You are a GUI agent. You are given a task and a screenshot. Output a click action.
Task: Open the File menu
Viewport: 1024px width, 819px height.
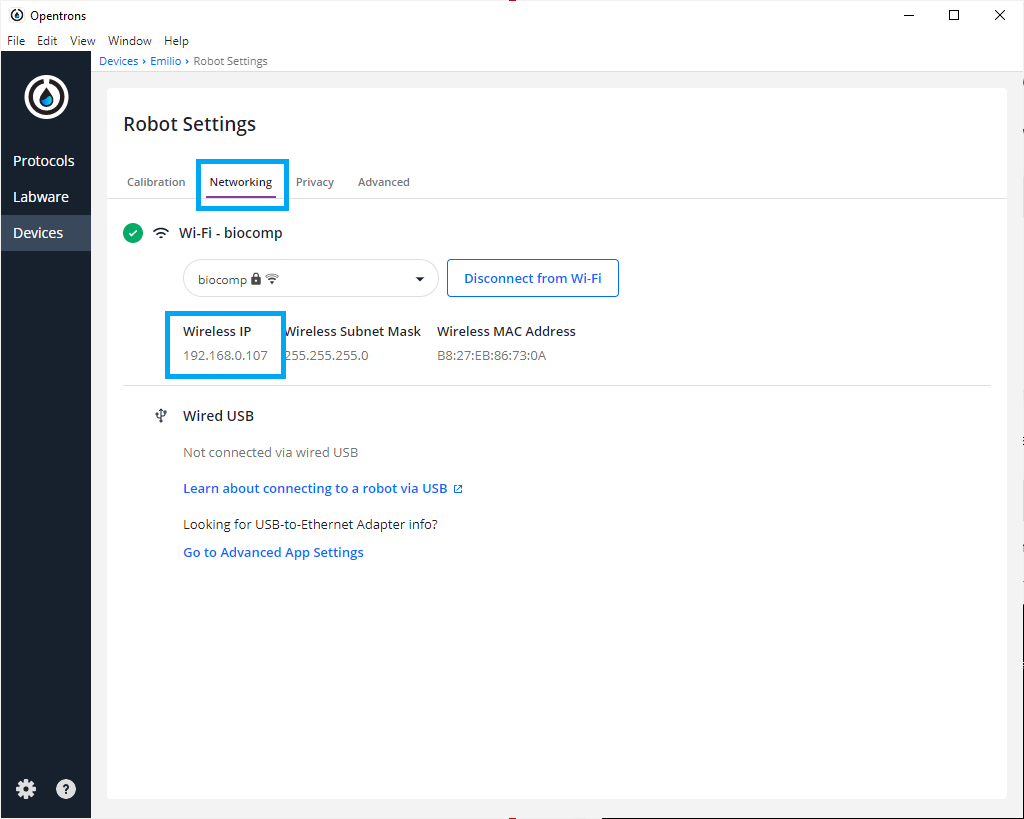click(x=16, y=40)
